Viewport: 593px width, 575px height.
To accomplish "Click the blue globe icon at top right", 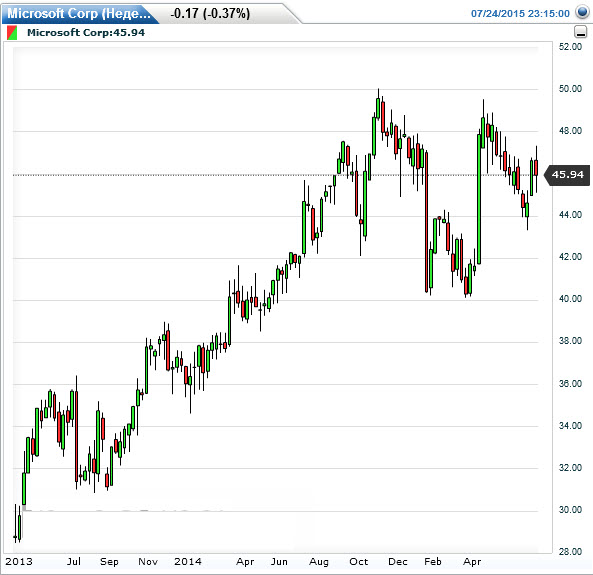I will point(582,12).
